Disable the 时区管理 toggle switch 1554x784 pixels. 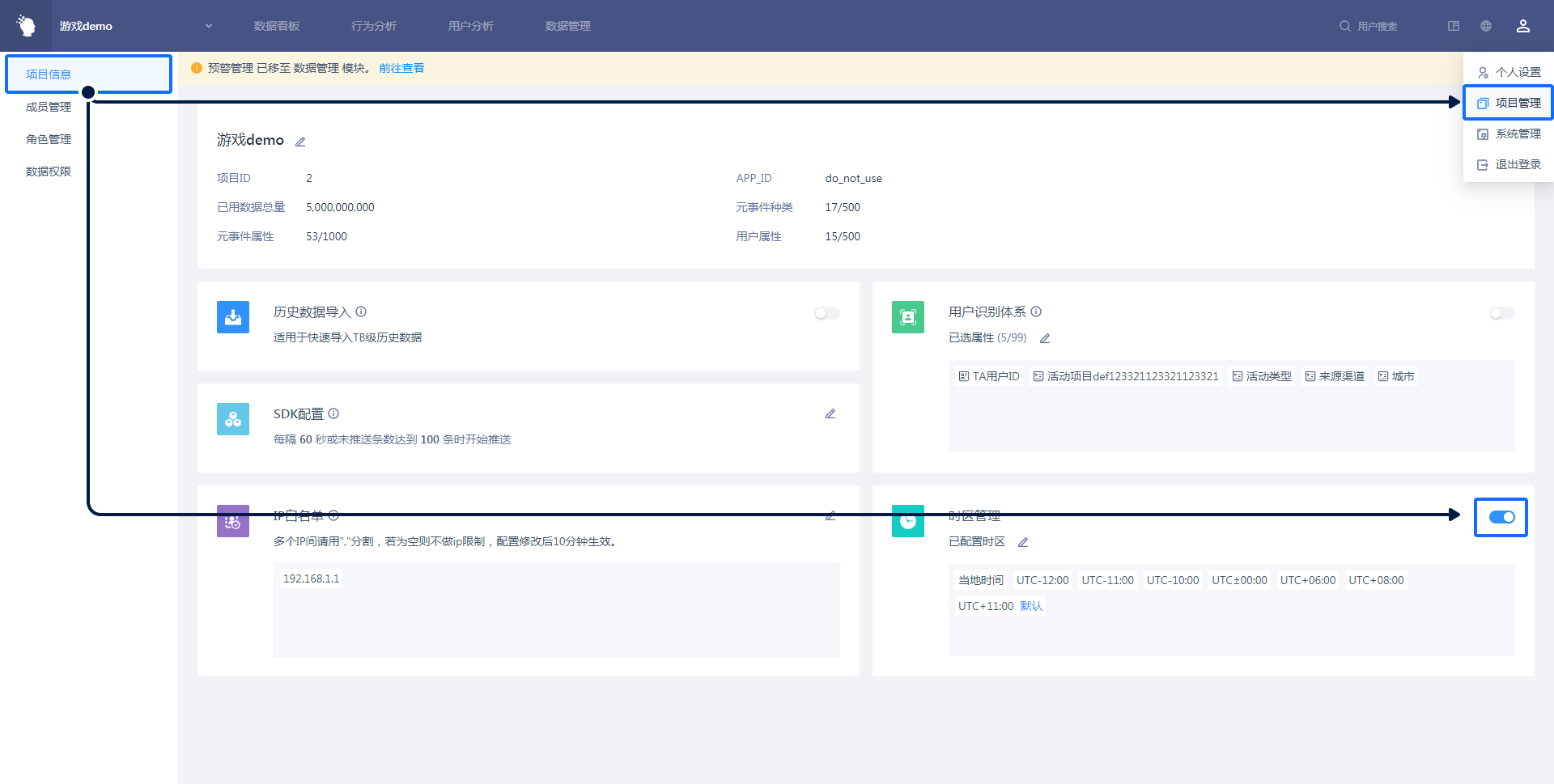pyautogui.click(x=1501, y=517)
